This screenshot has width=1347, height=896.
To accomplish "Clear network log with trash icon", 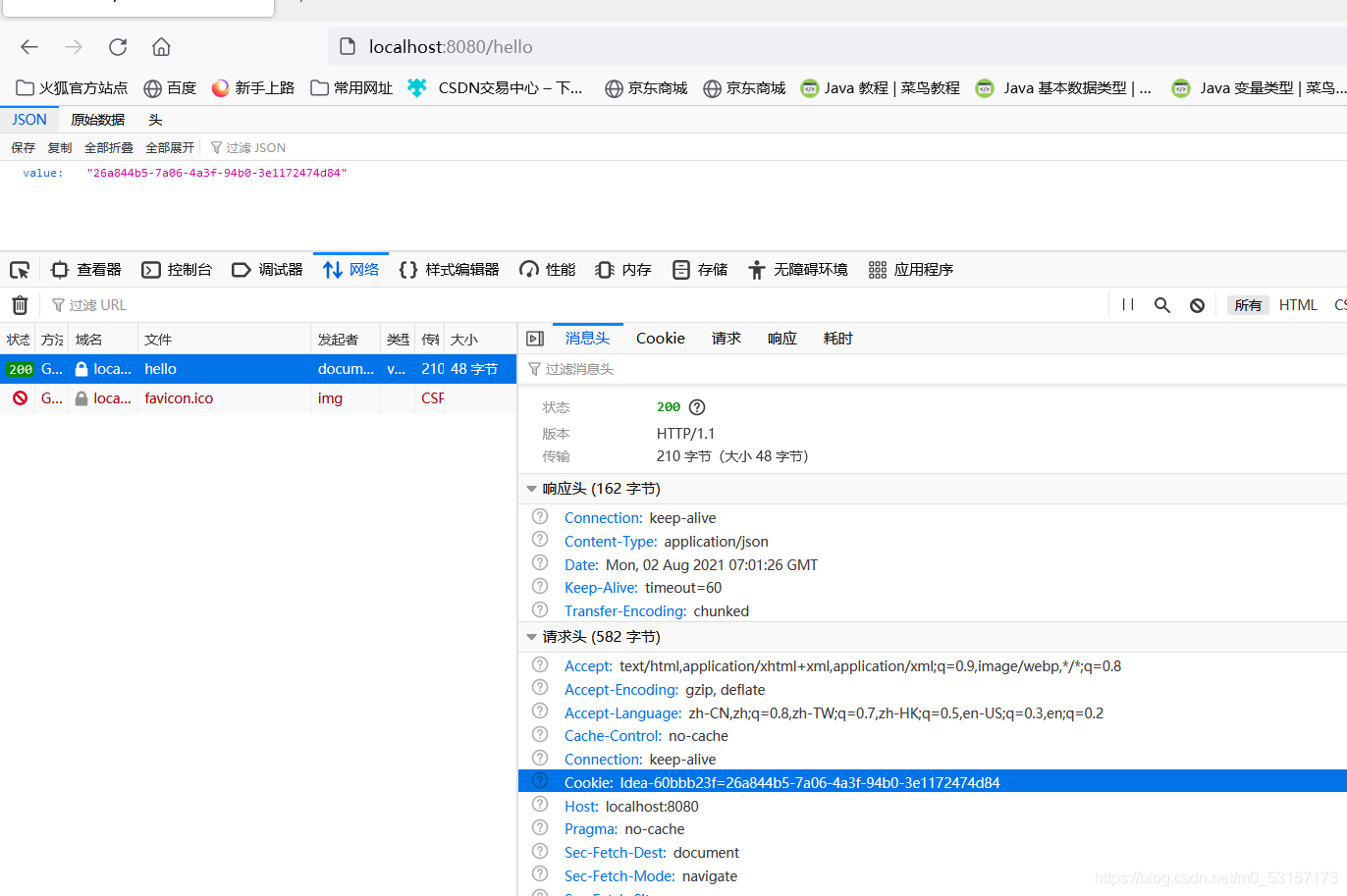I will click(x=20, y=305).
